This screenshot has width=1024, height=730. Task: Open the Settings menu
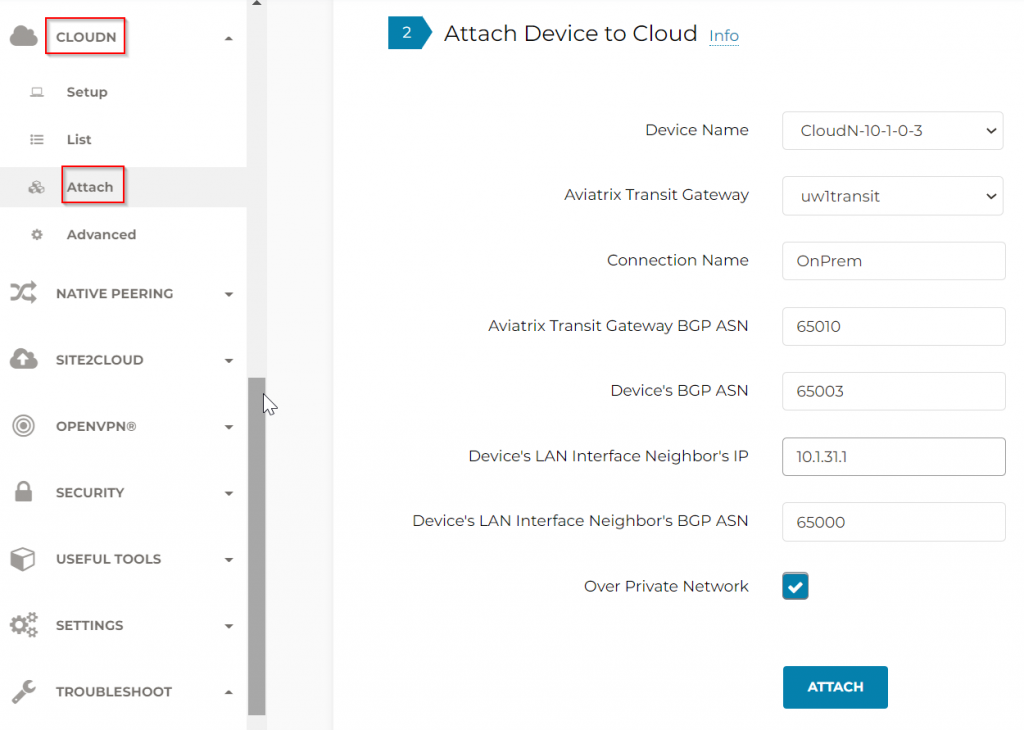pos(89,626)
